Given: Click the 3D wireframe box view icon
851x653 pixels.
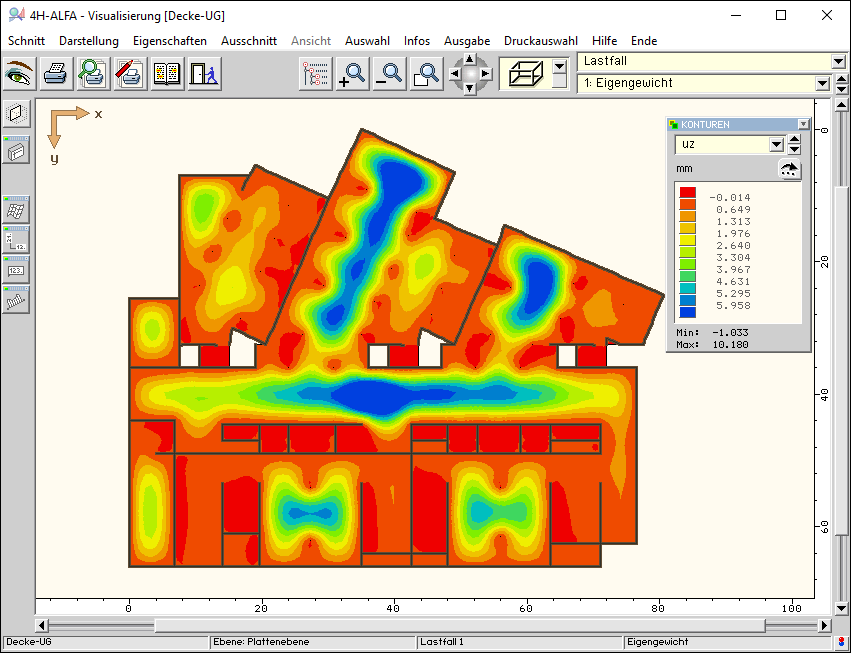Looking at the screenshot, I should point(524,73).
